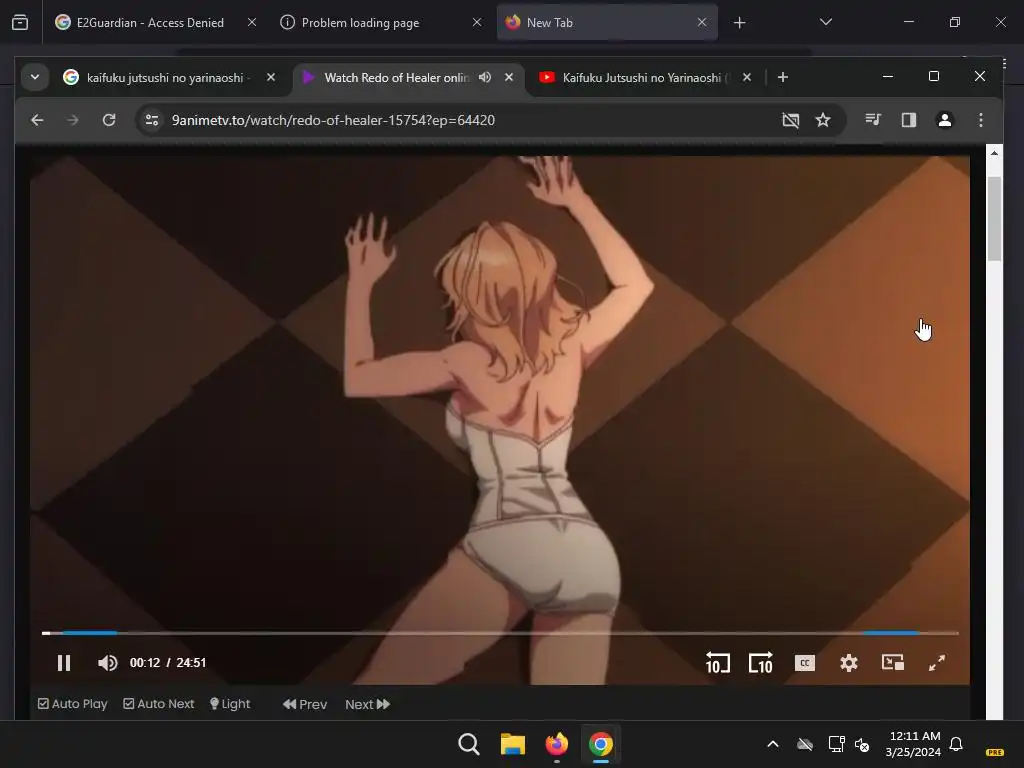List all Firefox tabs dropdown
1024x768 pixels.
pyautogui.click(x=825, y=22)
